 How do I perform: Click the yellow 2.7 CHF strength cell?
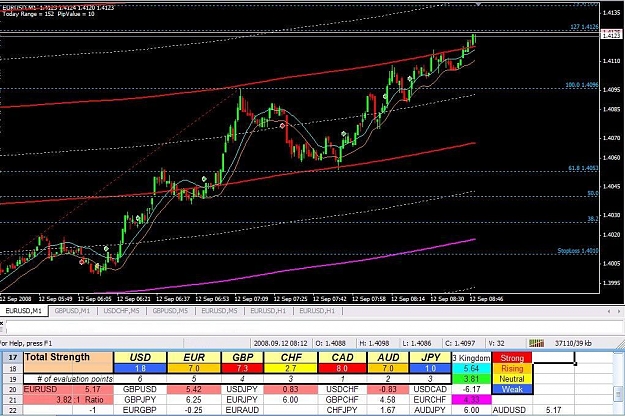[291, 369]
